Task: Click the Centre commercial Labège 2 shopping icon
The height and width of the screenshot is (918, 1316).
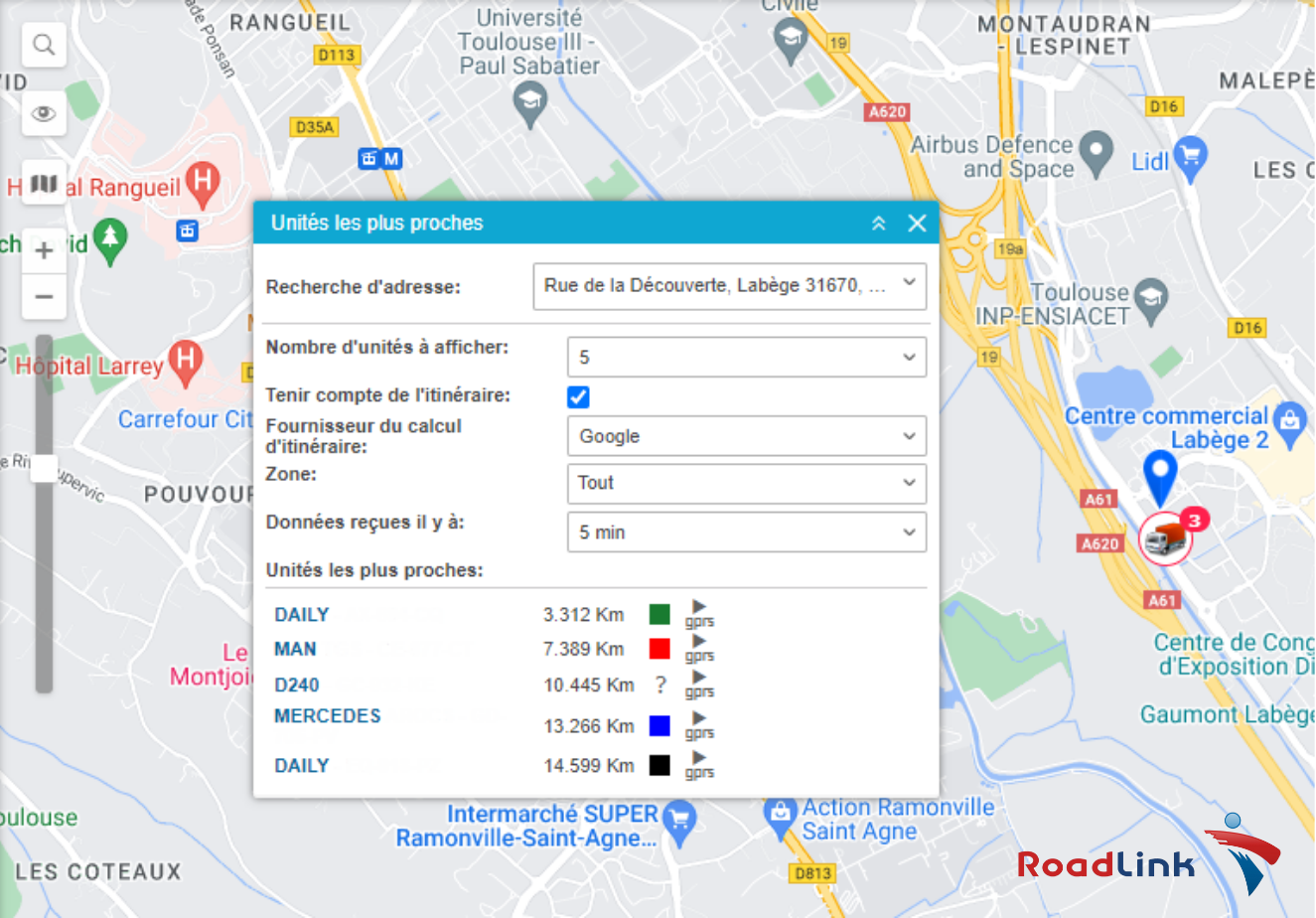Action: (x=1290, y=425)
